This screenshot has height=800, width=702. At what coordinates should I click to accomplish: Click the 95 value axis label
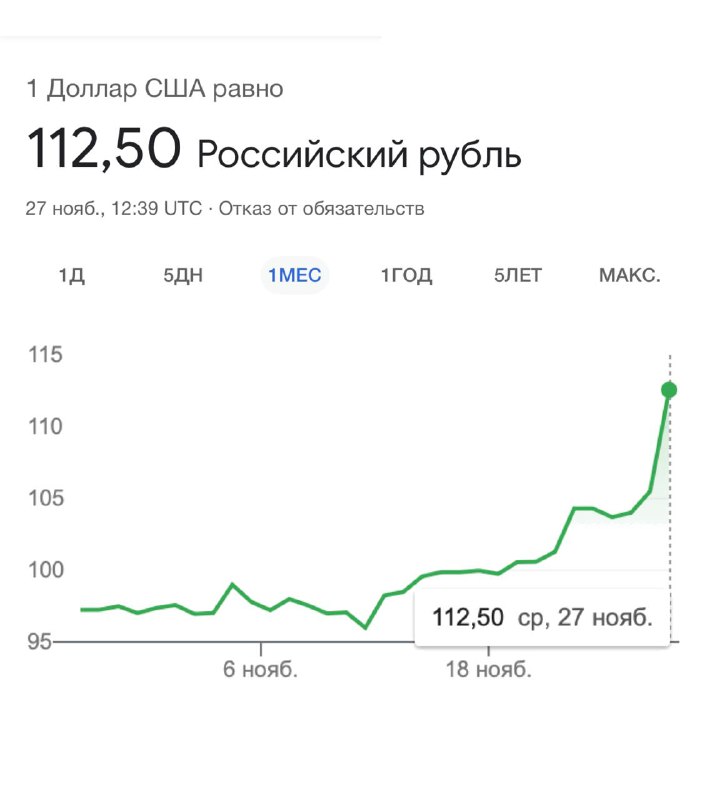[x=39, y=642]
